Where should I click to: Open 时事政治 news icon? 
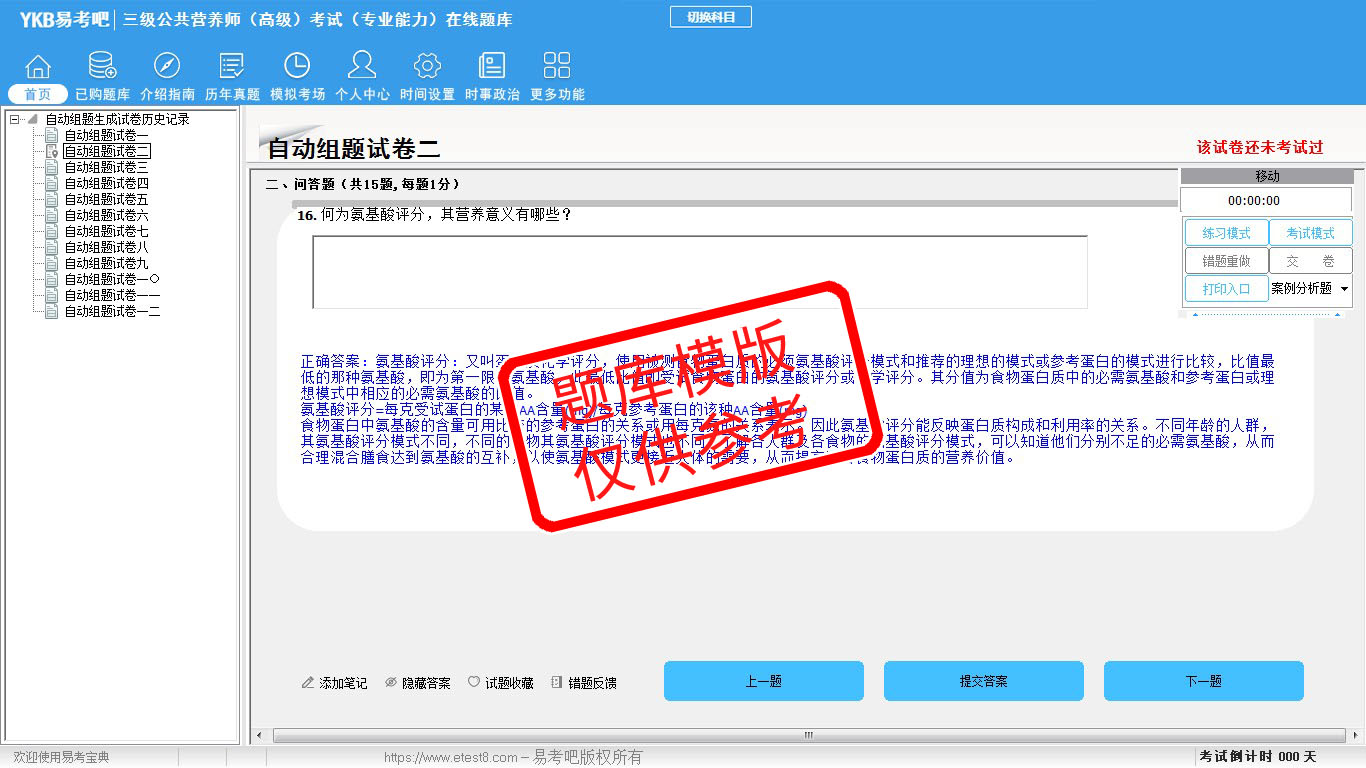492,67
